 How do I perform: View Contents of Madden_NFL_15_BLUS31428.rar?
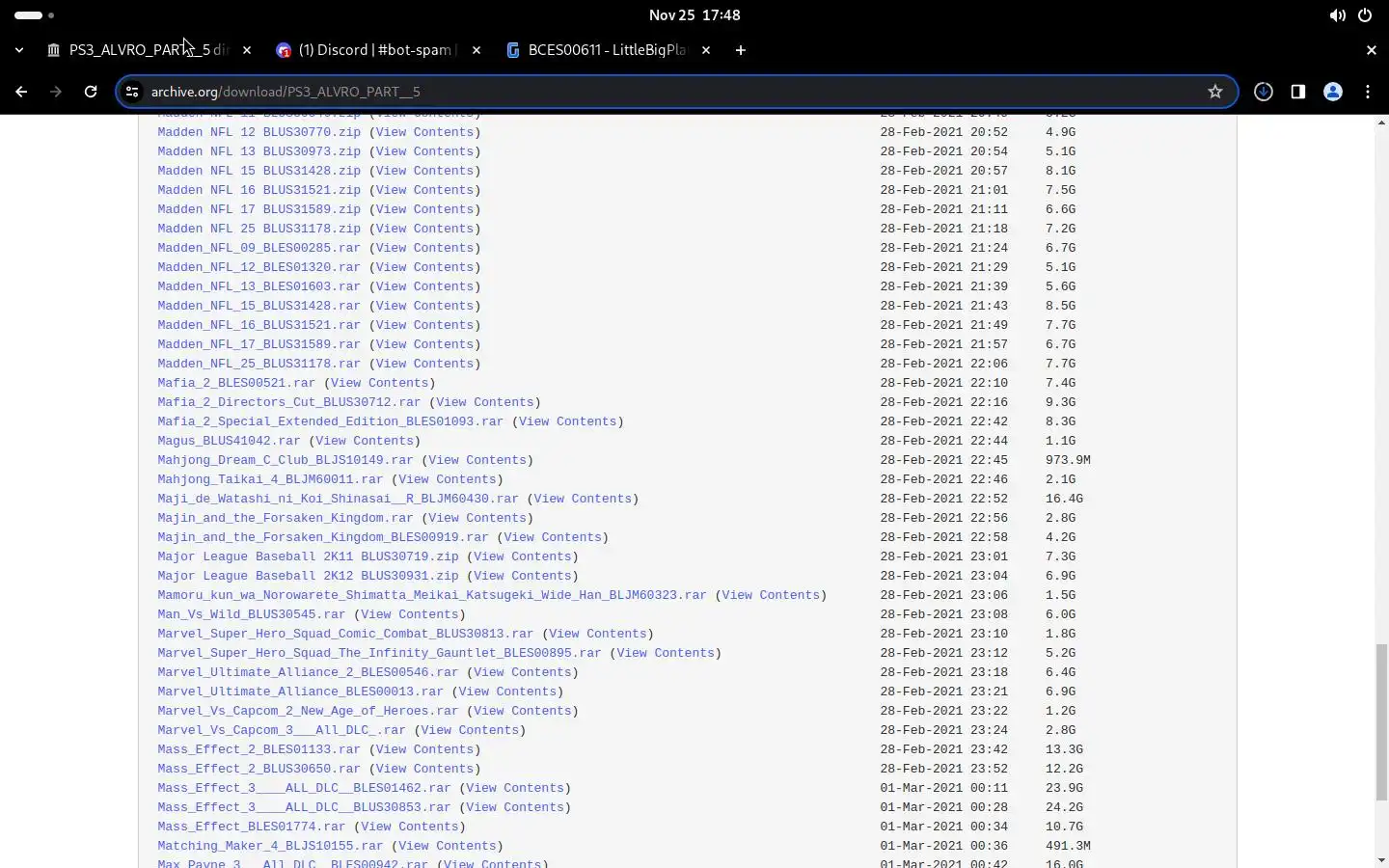(x=424, y=306)
